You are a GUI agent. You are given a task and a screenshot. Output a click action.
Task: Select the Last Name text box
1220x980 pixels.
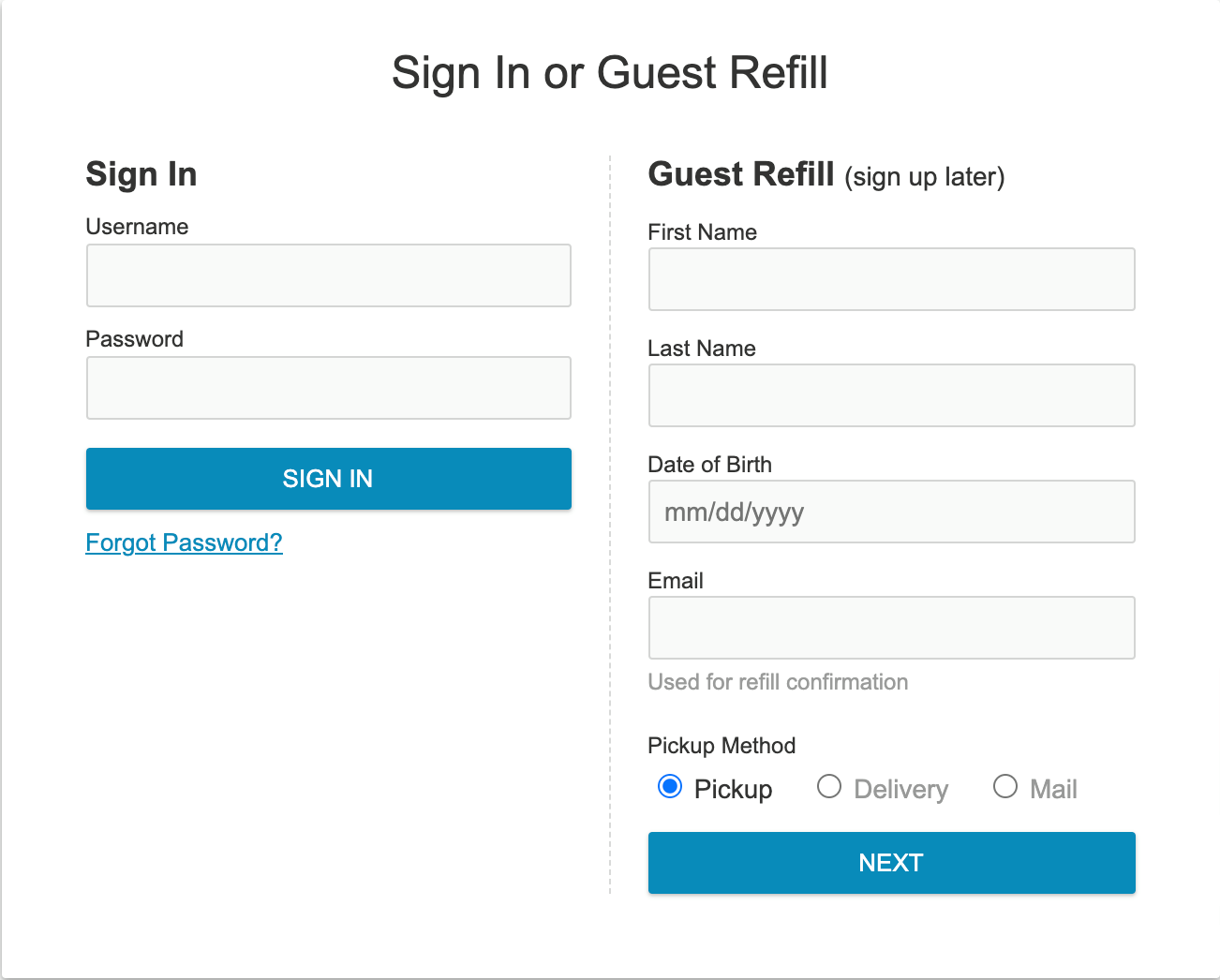tap(891, 395)
